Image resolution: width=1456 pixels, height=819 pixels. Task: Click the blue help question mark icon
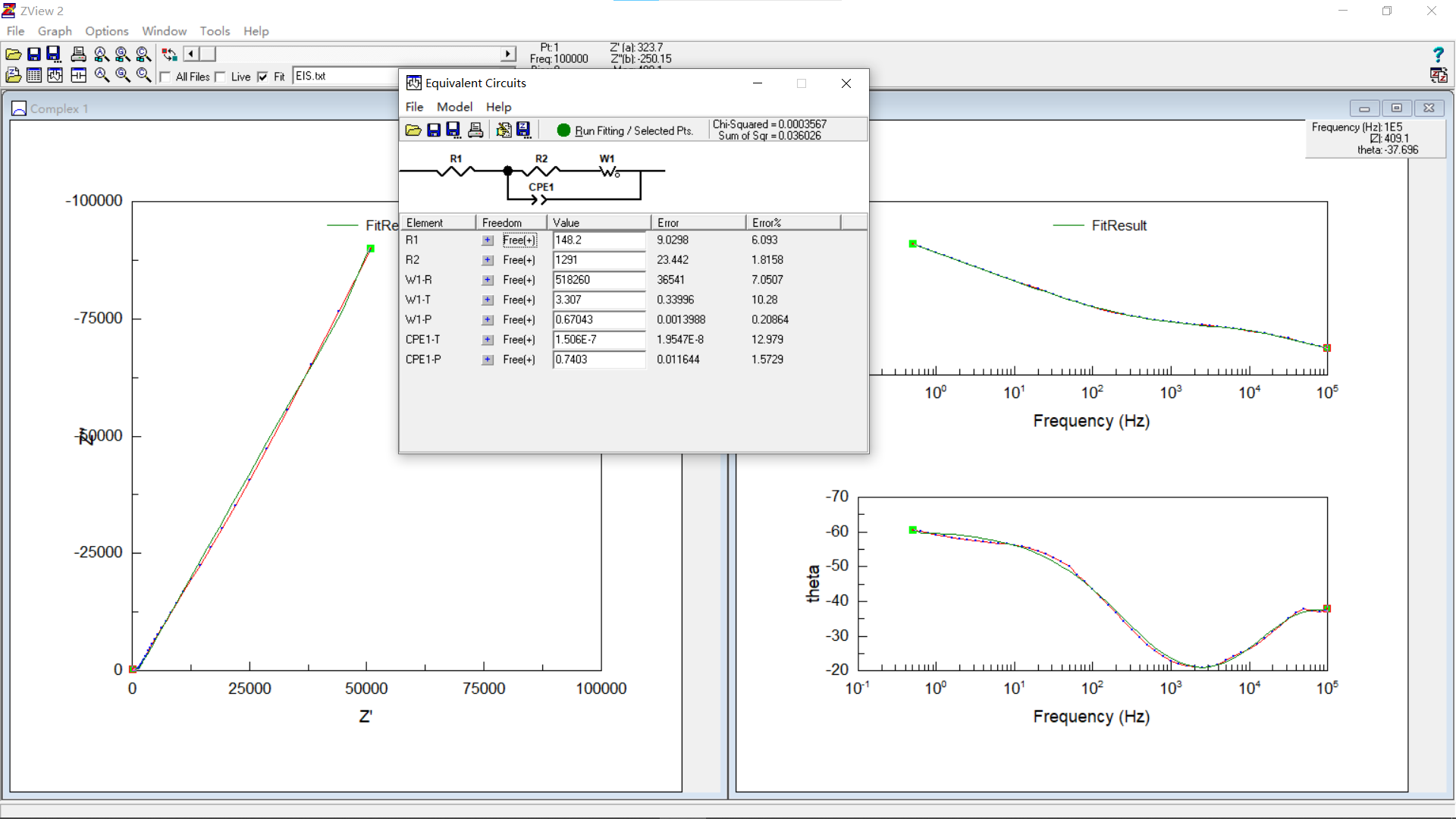(x=1438, y=54)
